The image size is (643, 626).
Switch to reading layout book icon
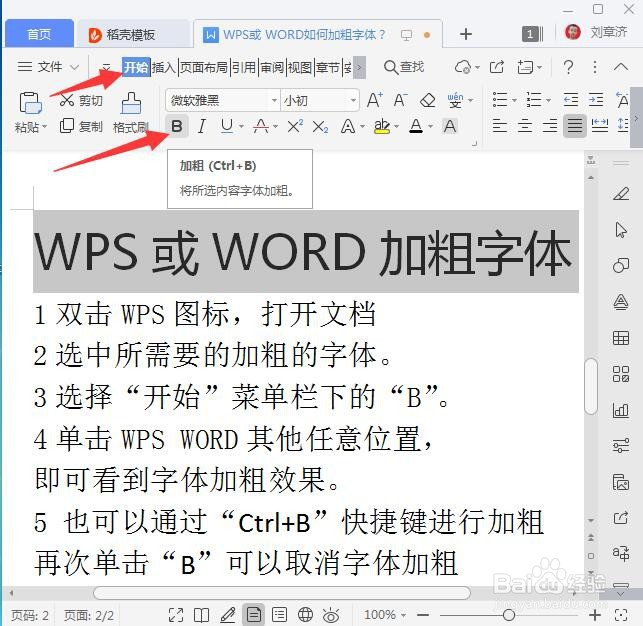[x=201, y=615]
